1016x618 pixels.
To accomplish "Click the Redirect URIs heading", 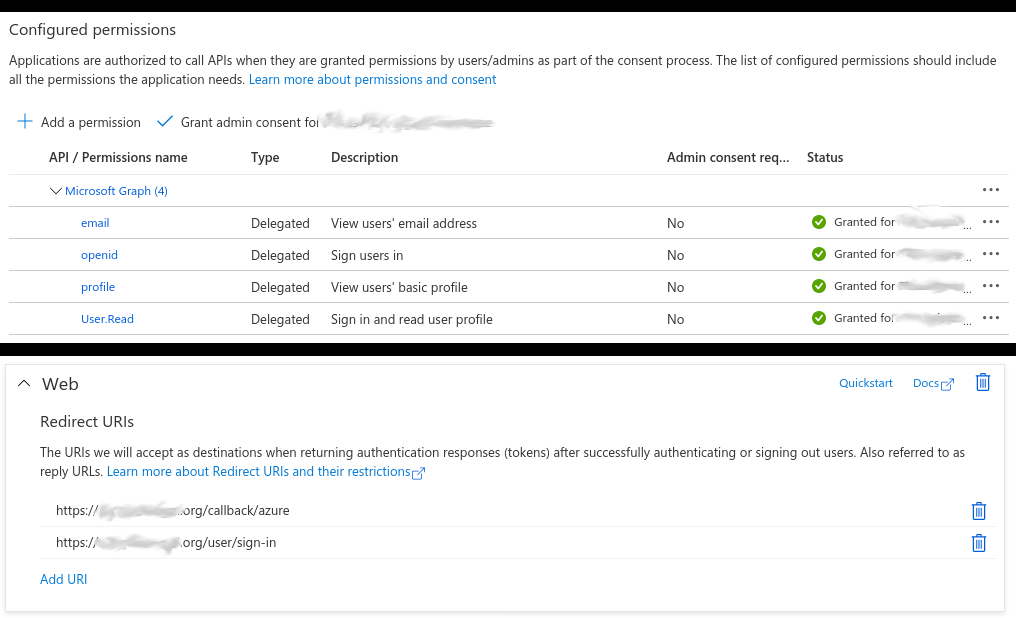I will 87,422.
